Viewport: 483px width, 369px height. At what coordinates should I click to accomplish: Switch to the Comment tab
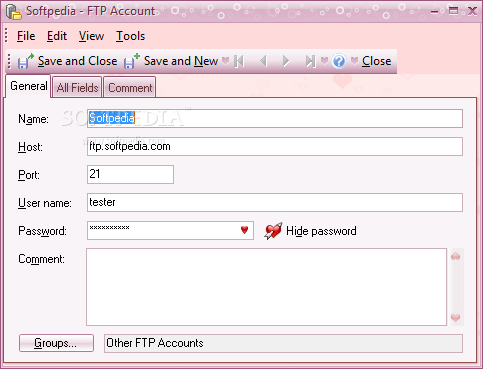[x=130, y=88]
